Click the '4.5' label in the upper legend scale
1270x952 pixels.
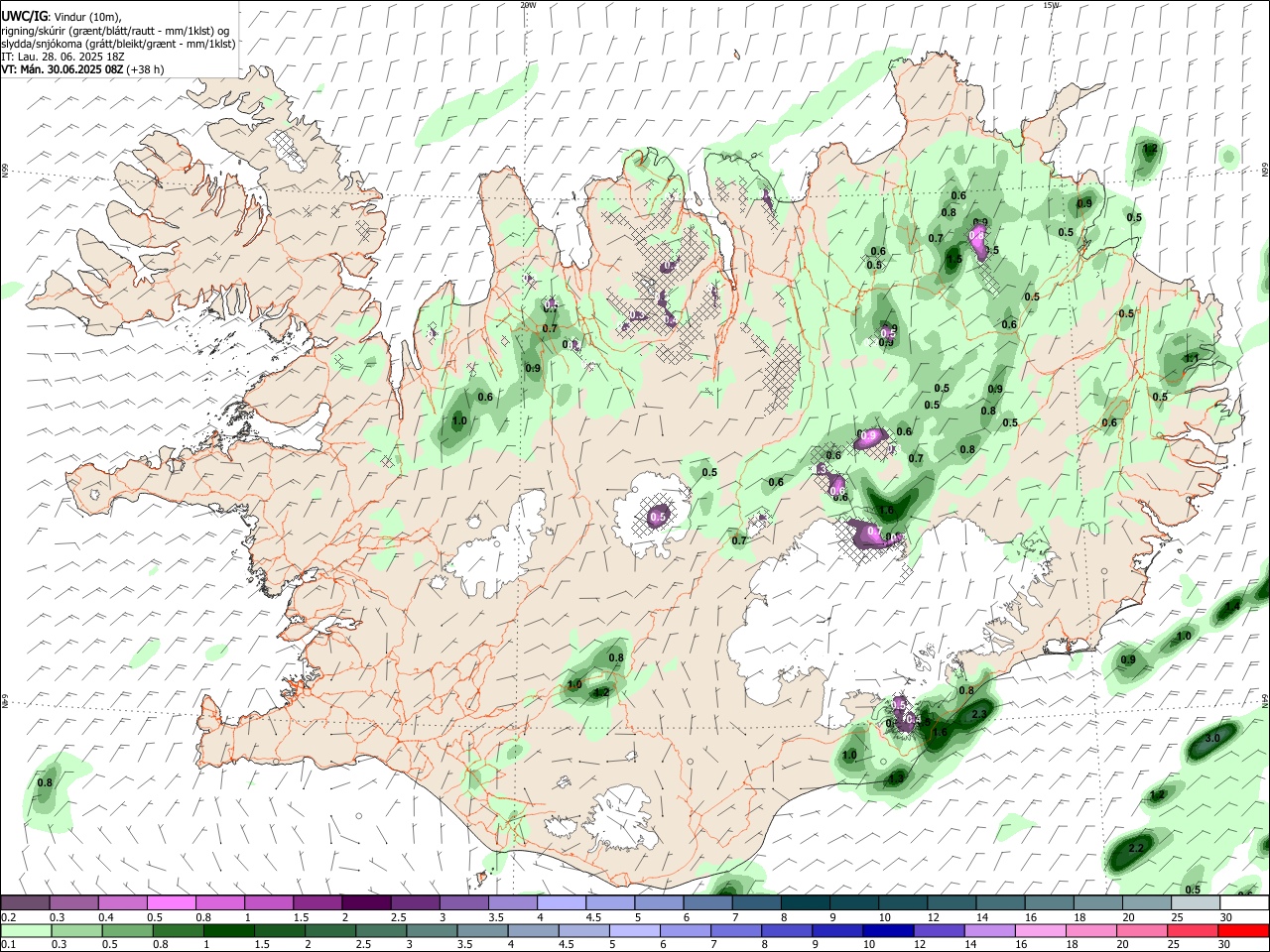tap(593, 916)
